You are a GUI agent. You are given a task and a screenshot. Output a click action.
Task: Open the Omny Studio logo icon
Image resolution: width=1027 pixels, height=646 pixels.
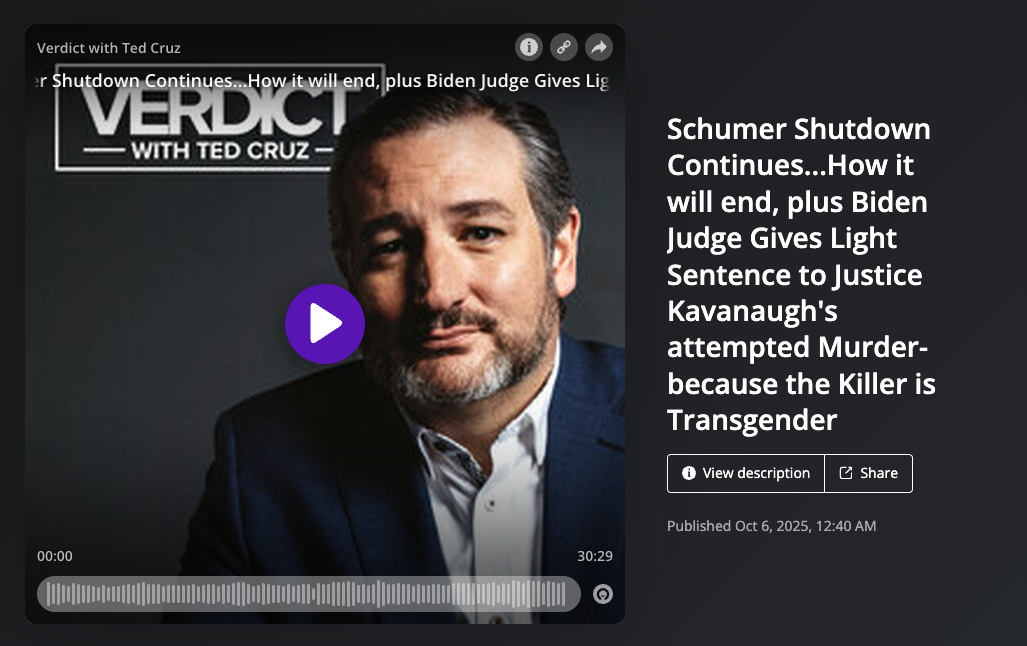(x=603, y=594)
